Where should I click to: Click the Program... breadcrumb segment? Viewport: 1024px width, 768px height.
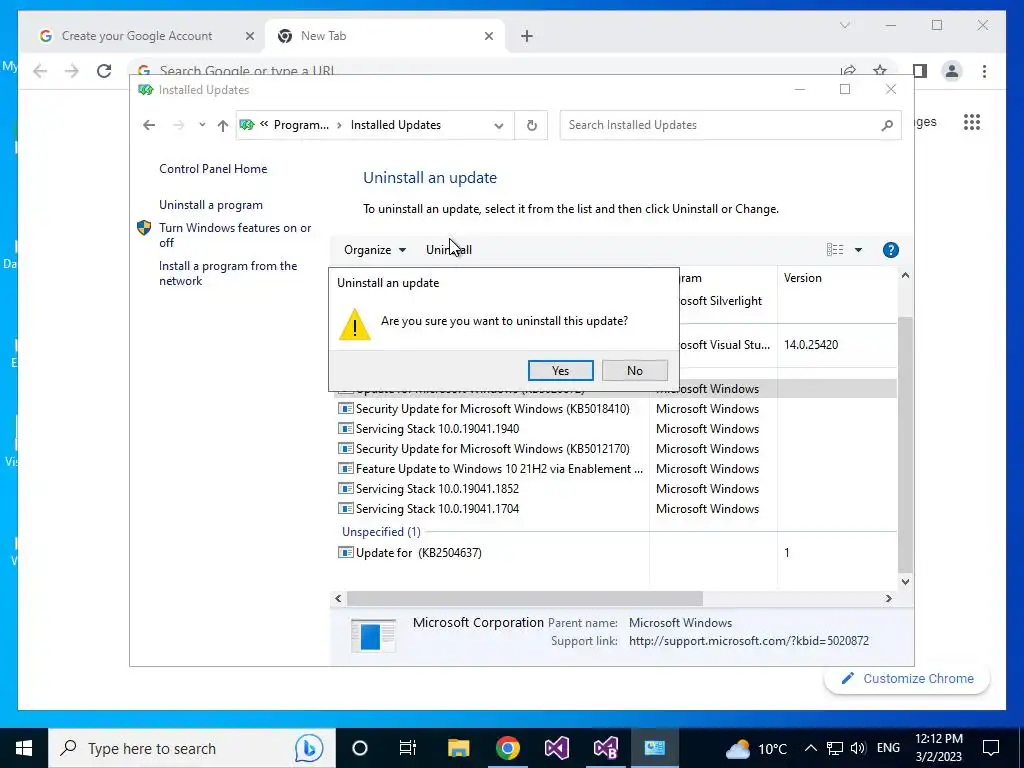[301, 125]
